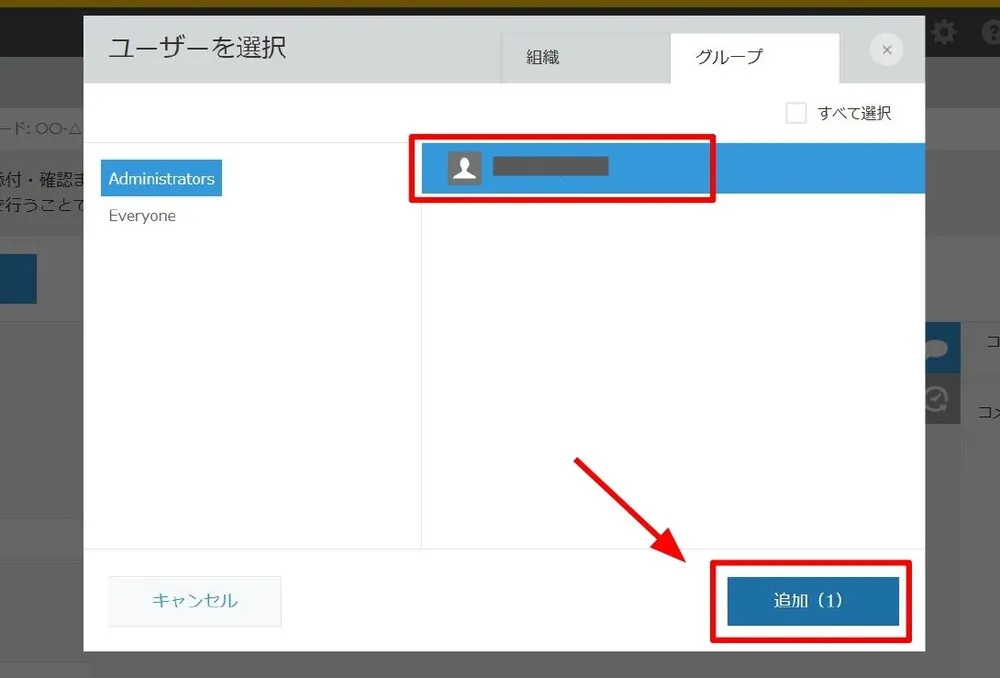Click the X icon to close the dialog
This screenshot has width=1000, height=678.
885,49
